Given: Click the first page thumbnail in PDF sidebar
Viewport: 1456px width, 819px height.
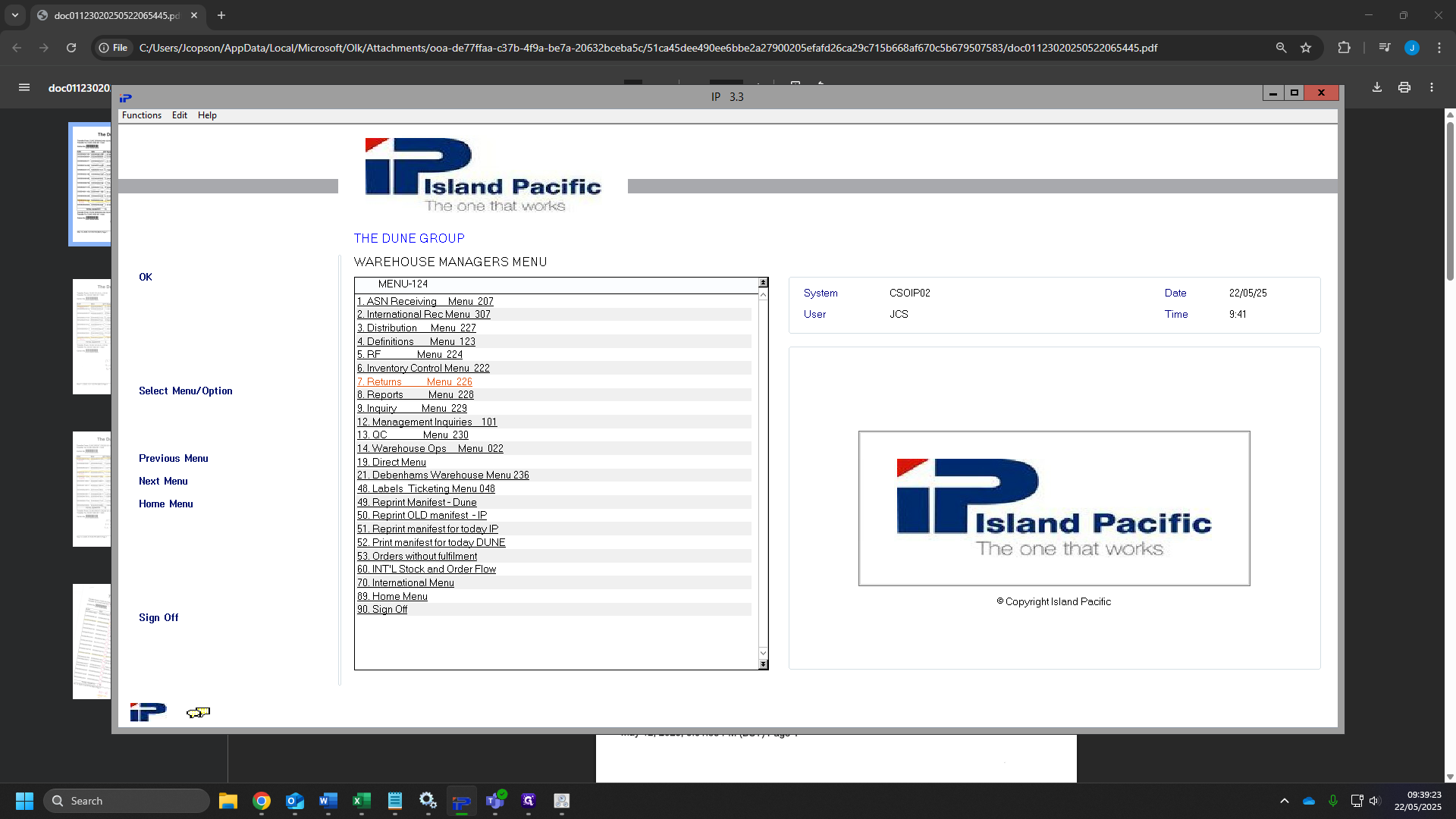Looking at the screenshot, I should 90,184.
